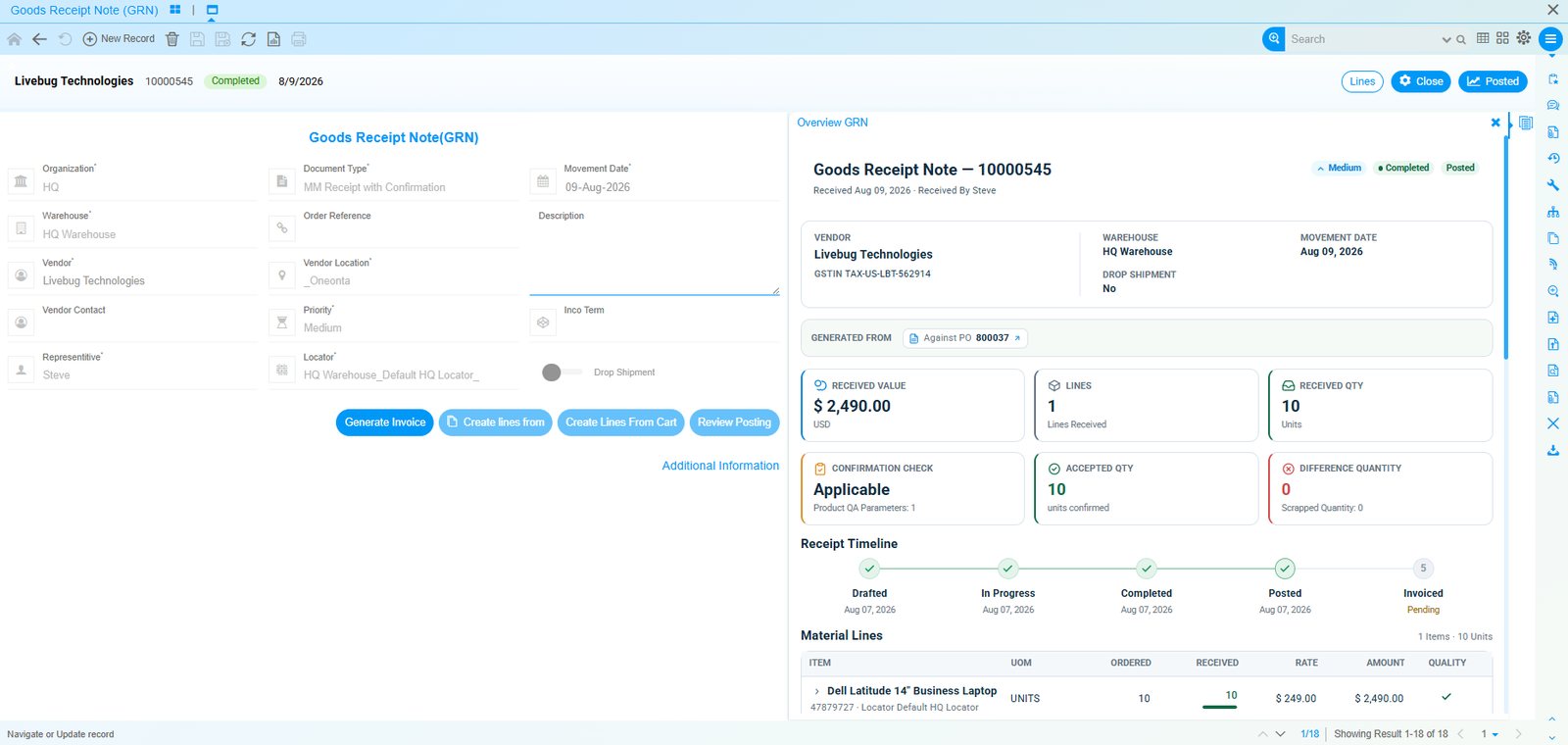Switch to card tiles view icon
This screenshot has height=745, width=1568.
click(1502, 38)
